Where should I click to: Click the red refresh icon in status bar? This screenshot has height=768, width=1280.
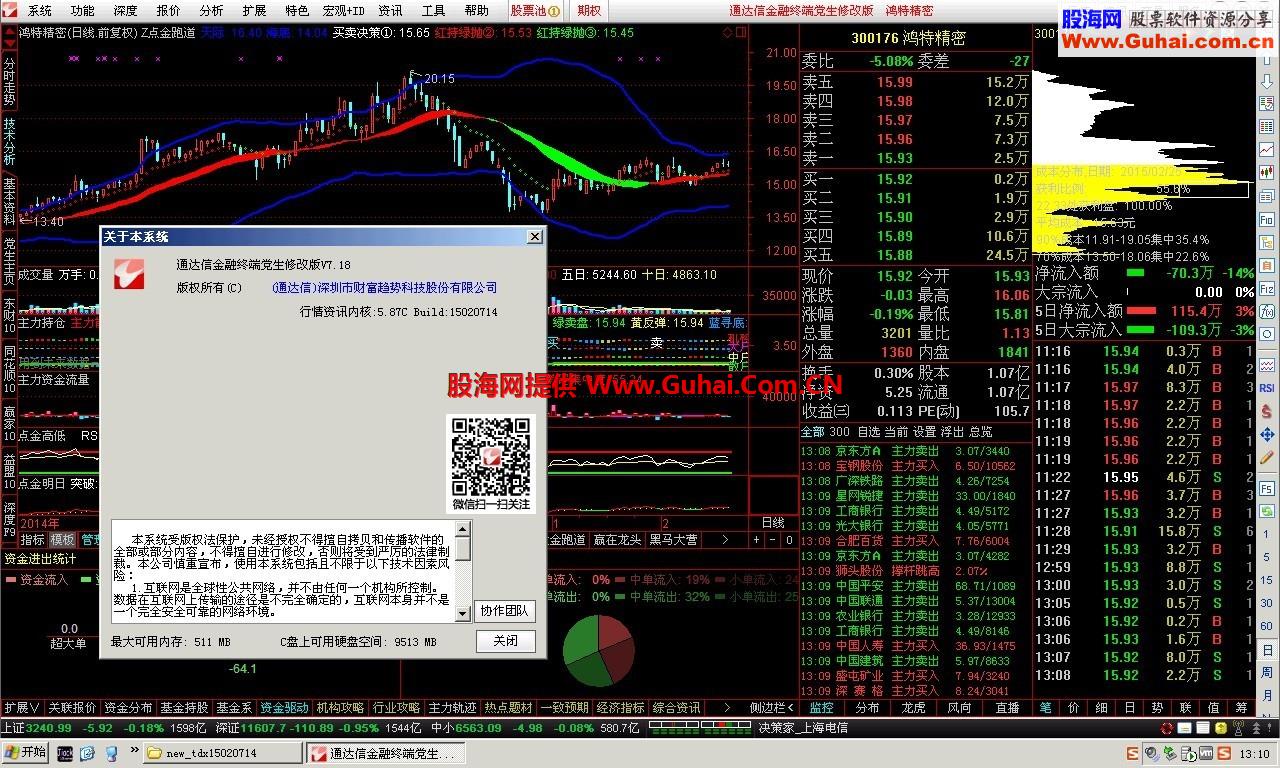(1167, 728)
